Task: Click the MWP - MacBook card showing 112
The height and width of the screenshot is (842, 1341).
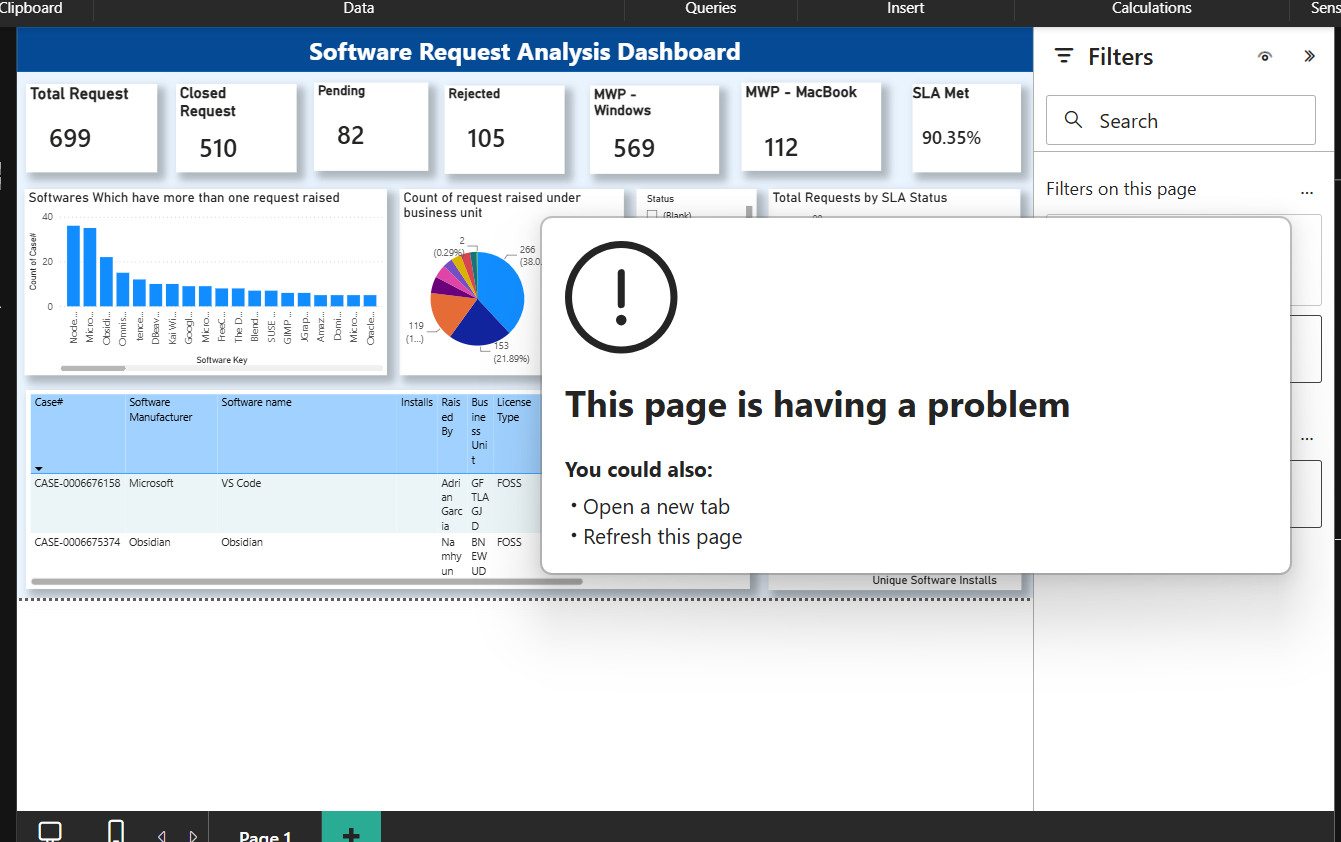Action: pos(811,126)
